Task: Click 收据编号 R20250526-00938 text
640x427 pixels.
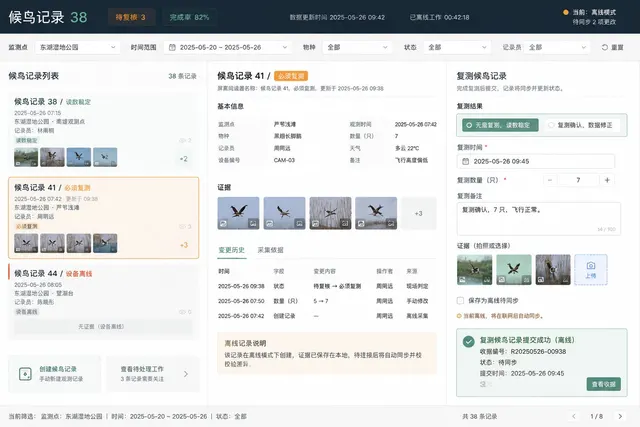Action: click(x=523, y=351)
